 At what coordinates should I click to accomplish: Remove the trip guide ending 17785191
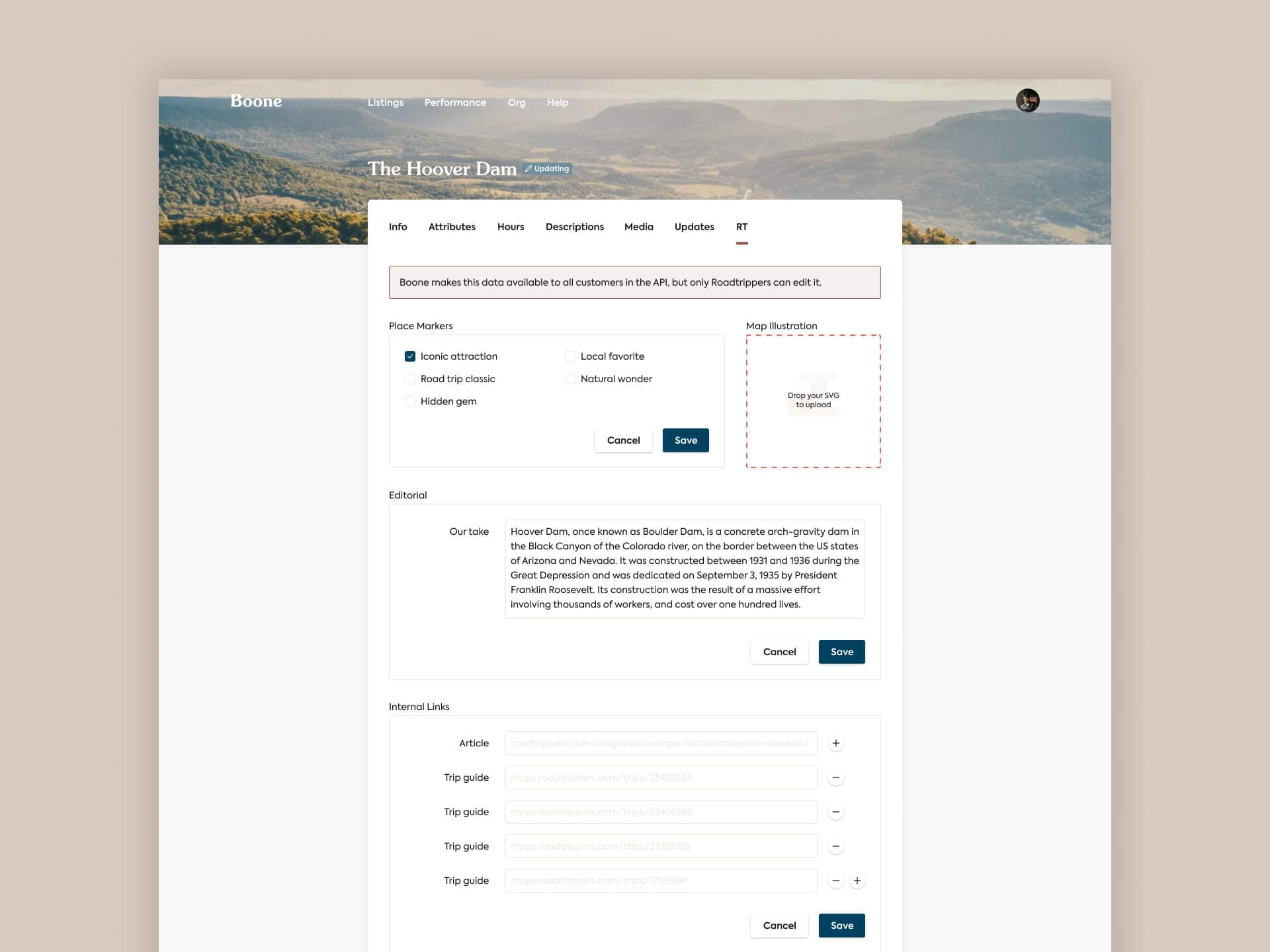(x=836, y=881)
